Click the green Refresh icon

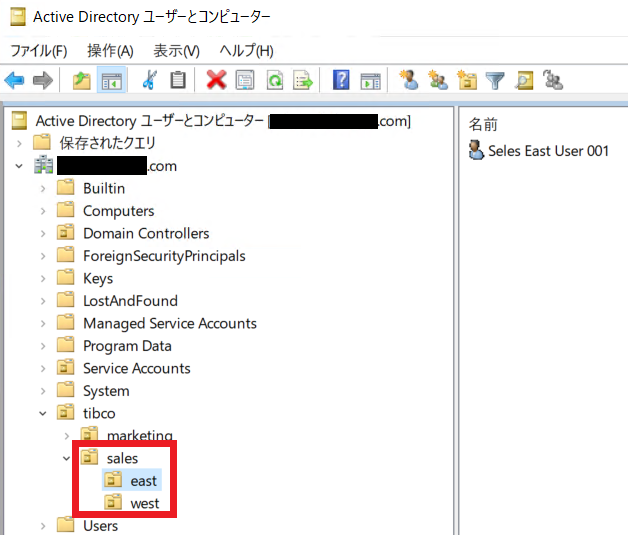275,80
